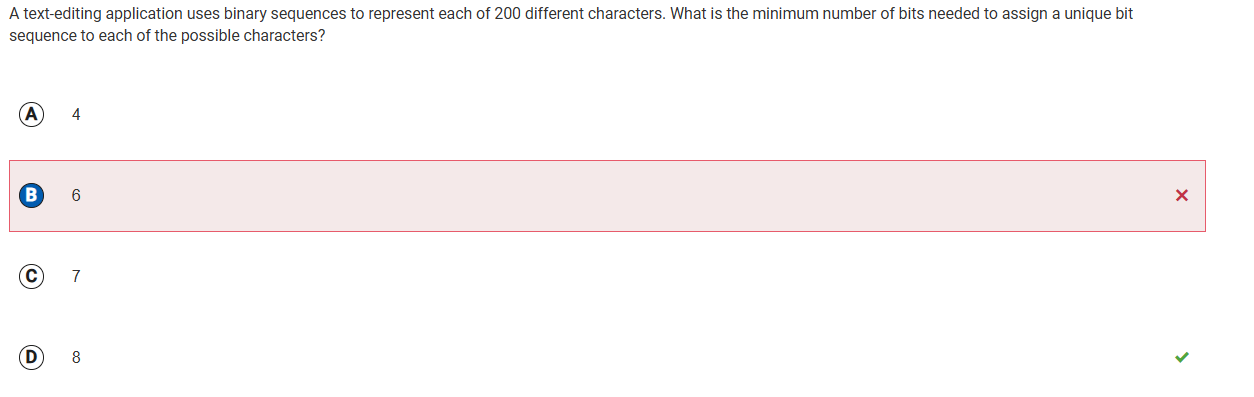Screen dimensions: 1254x397
Task: Click the answer value 4
Action: click(76, 114)
